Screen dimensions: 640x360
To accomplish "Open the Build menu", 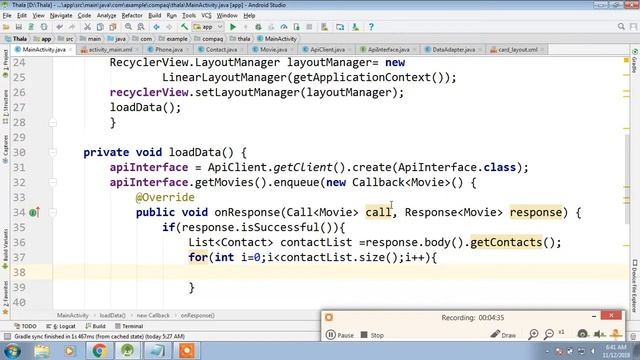I will click(154, 16).
